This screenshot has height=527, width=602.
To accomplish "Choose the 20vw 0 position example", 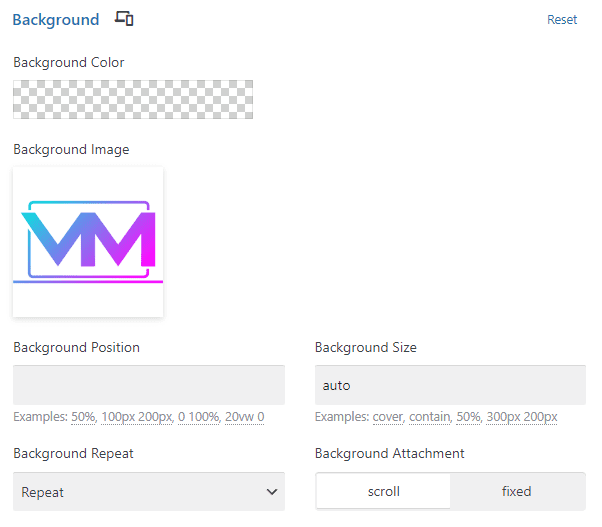I will (x=245, y=417).
